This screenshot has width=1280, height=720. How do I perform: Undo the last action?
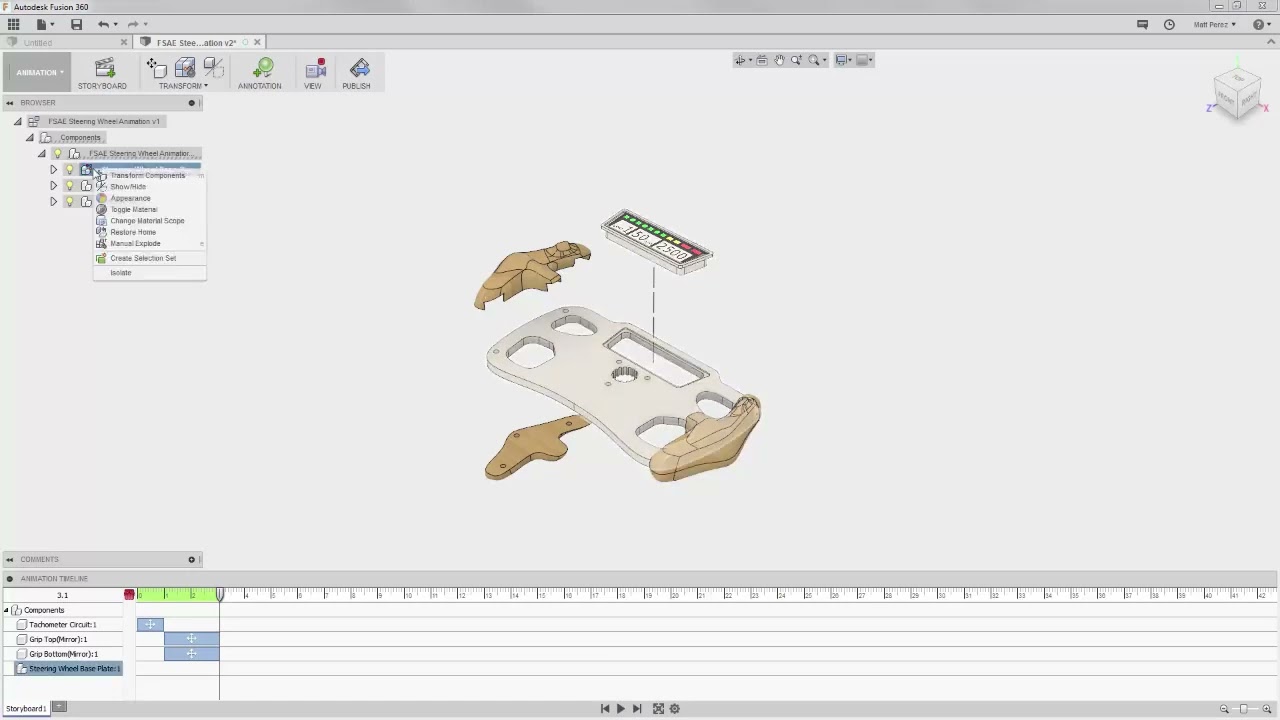pos(103,24)
